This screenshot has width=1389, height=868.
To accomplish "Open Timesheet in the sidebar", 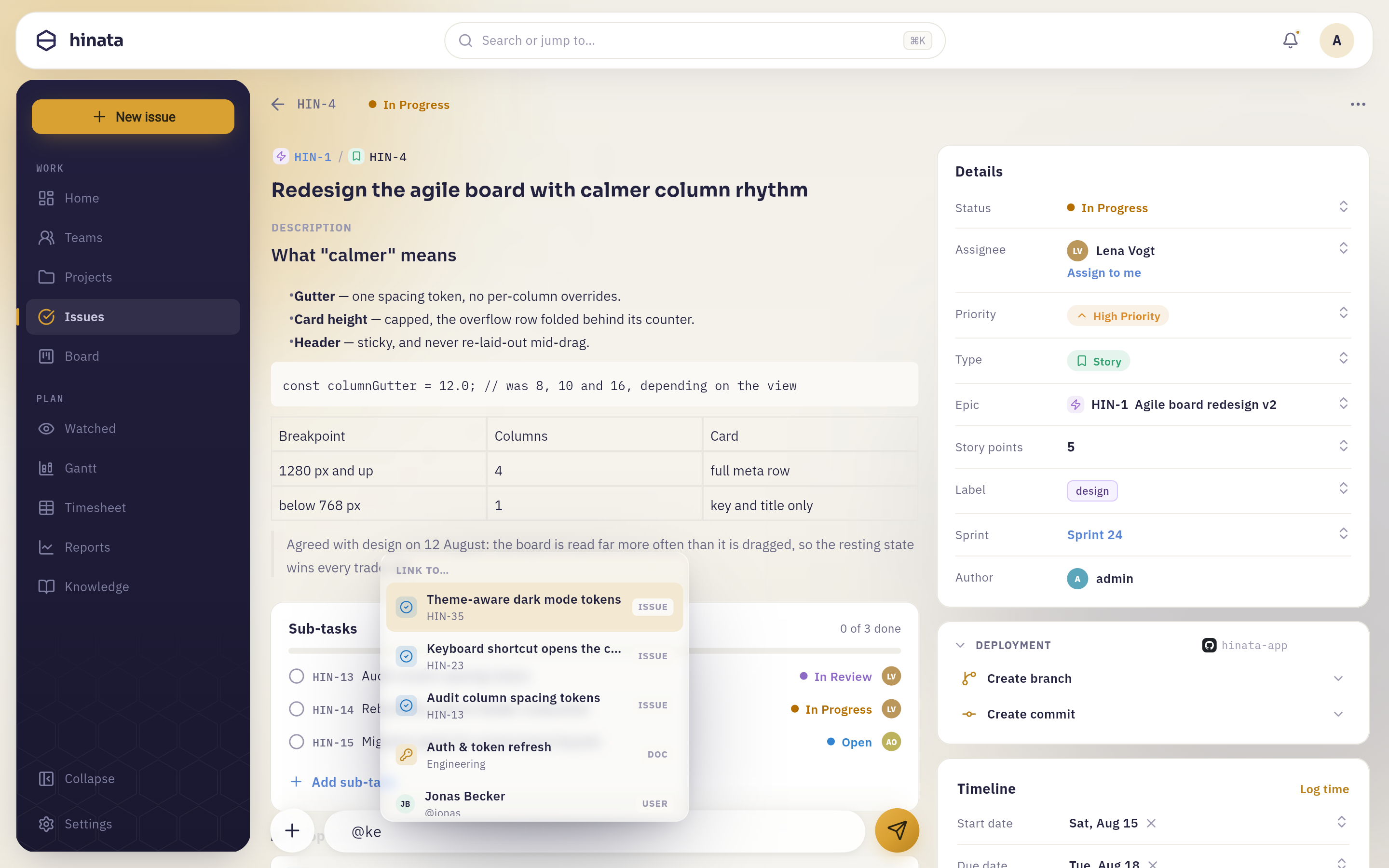I will (x=133, y=508).
